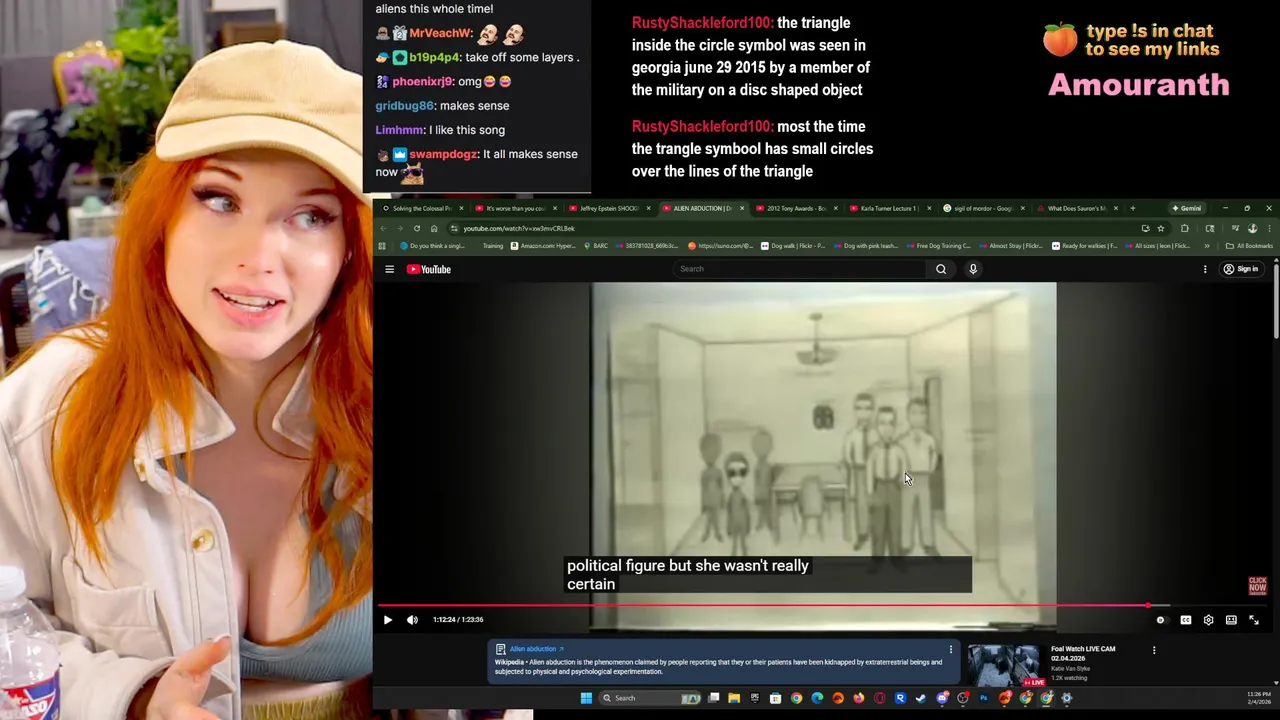Open the Foal Watch LIVE CAM thumbnail
The width and height of the screenshot is (1280, 720).
click(x=1004, y=665)
